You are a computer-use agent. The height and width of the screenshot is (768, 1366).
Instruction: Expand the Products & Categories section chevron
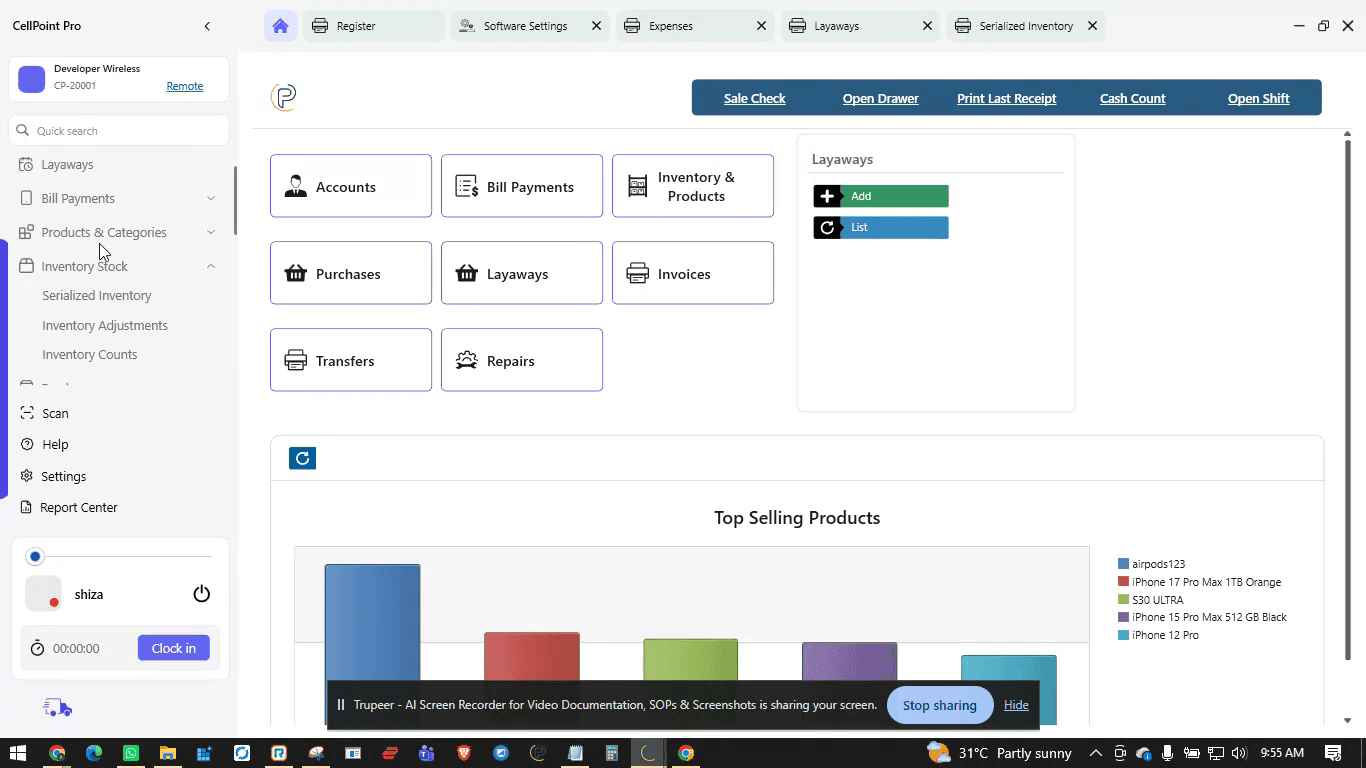(x=211, y=232)
